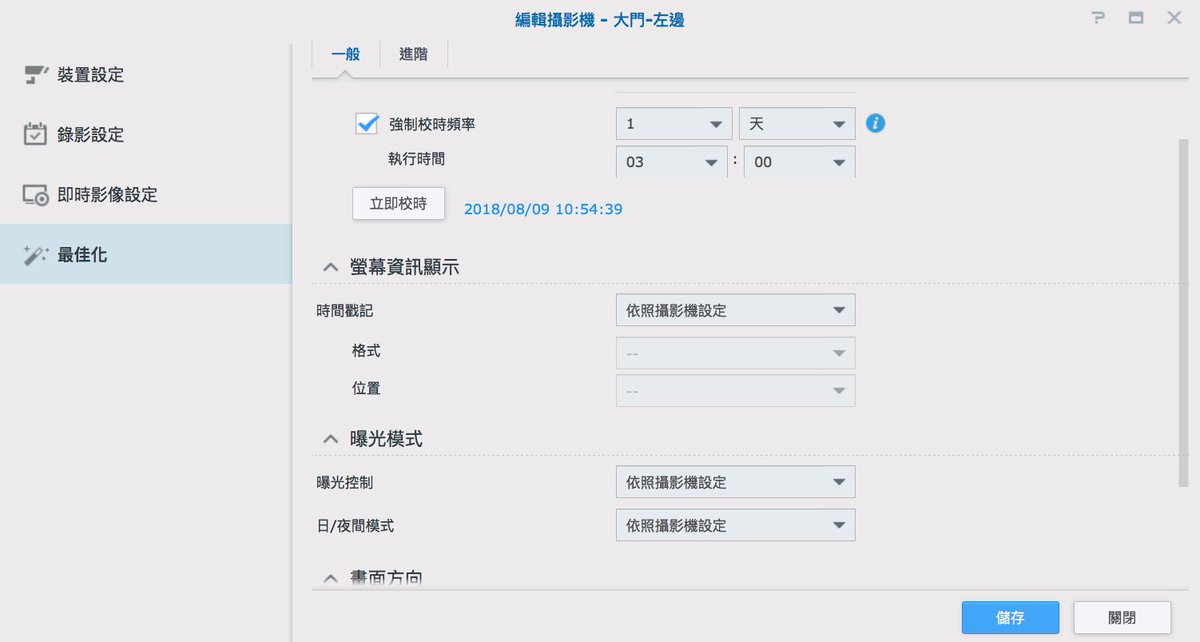1200x642 pixels.
Task: Click the info icon beside 強制校時頻率
Action: pos(876,123)
